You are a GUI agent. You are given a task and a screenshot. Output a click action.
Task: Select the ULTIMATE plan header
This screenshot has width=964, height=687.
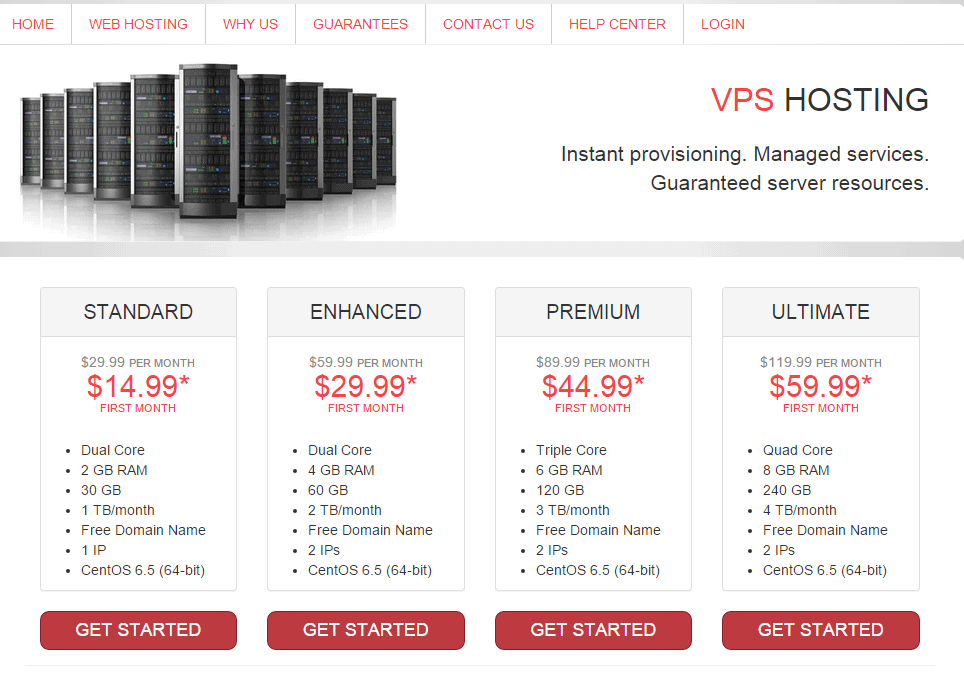tap(821, 312)
